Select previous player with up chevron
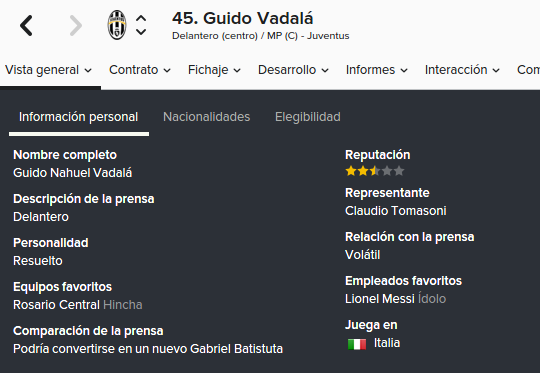The height and width of the screenshot is (373, 540). pos(141,18)
